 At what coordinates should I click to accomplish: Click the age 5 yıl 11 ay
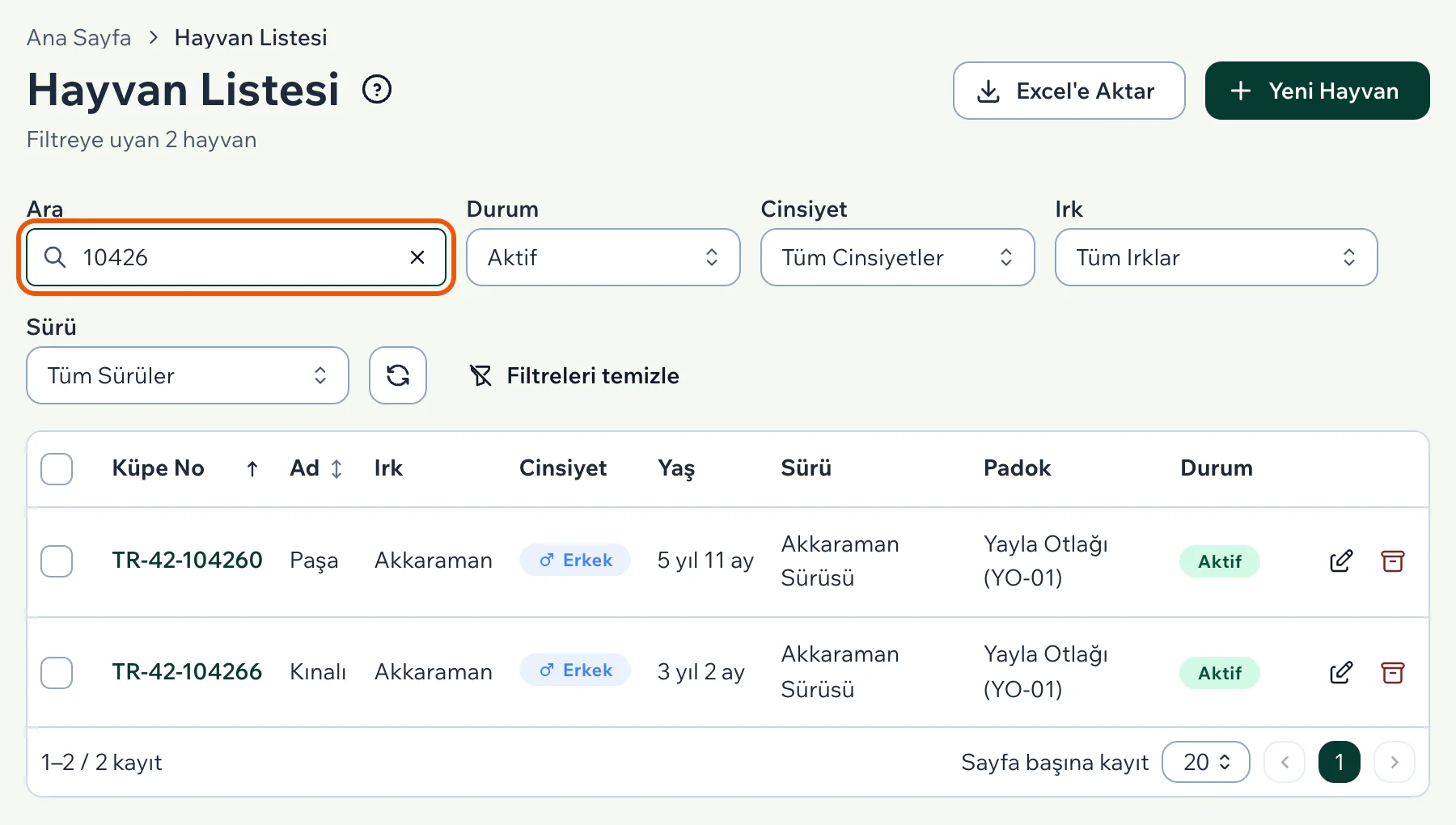705,561
